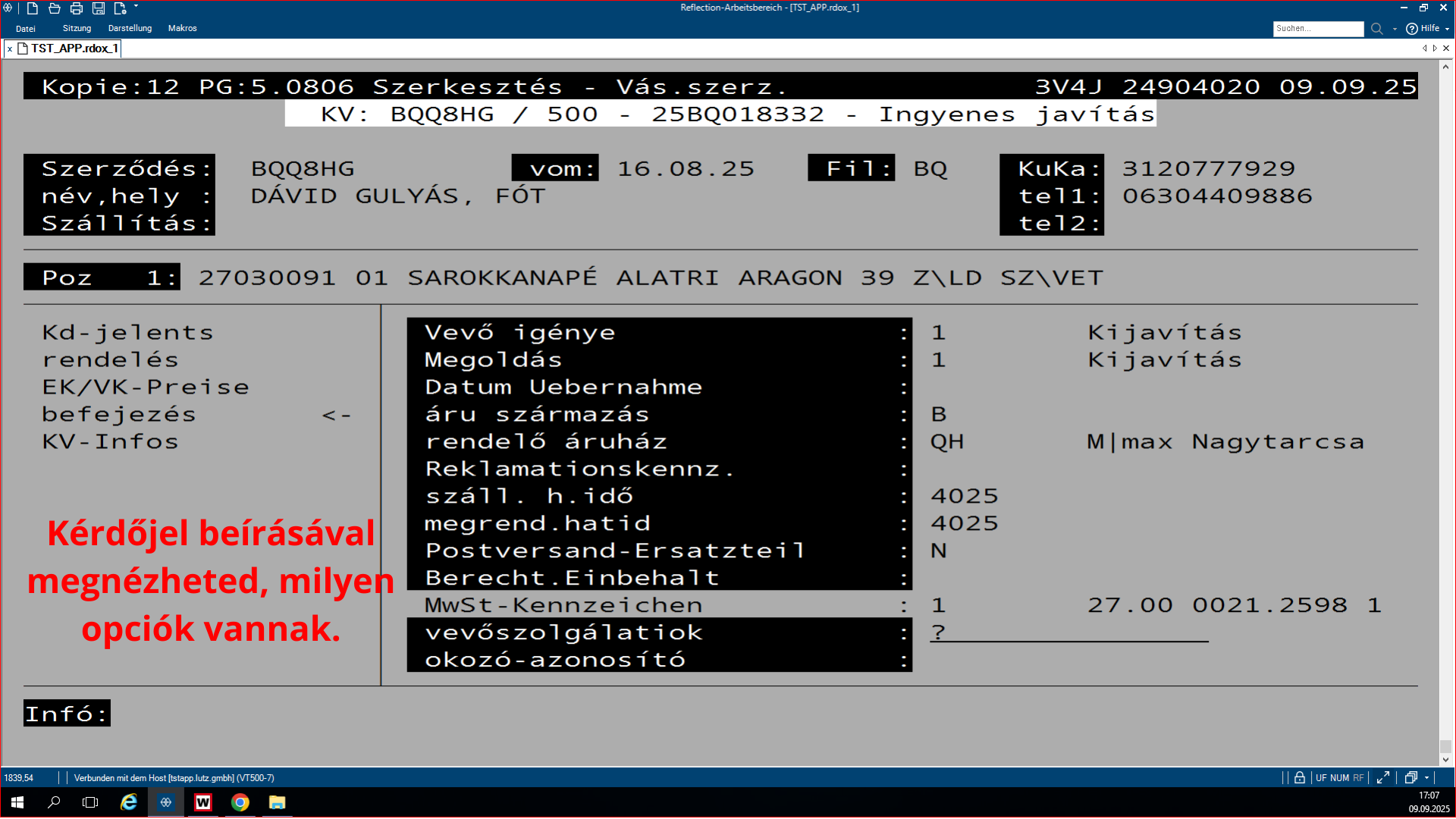Click the Save diskette toolbar icon
1456x819 pixels.
tap(99, 8)
